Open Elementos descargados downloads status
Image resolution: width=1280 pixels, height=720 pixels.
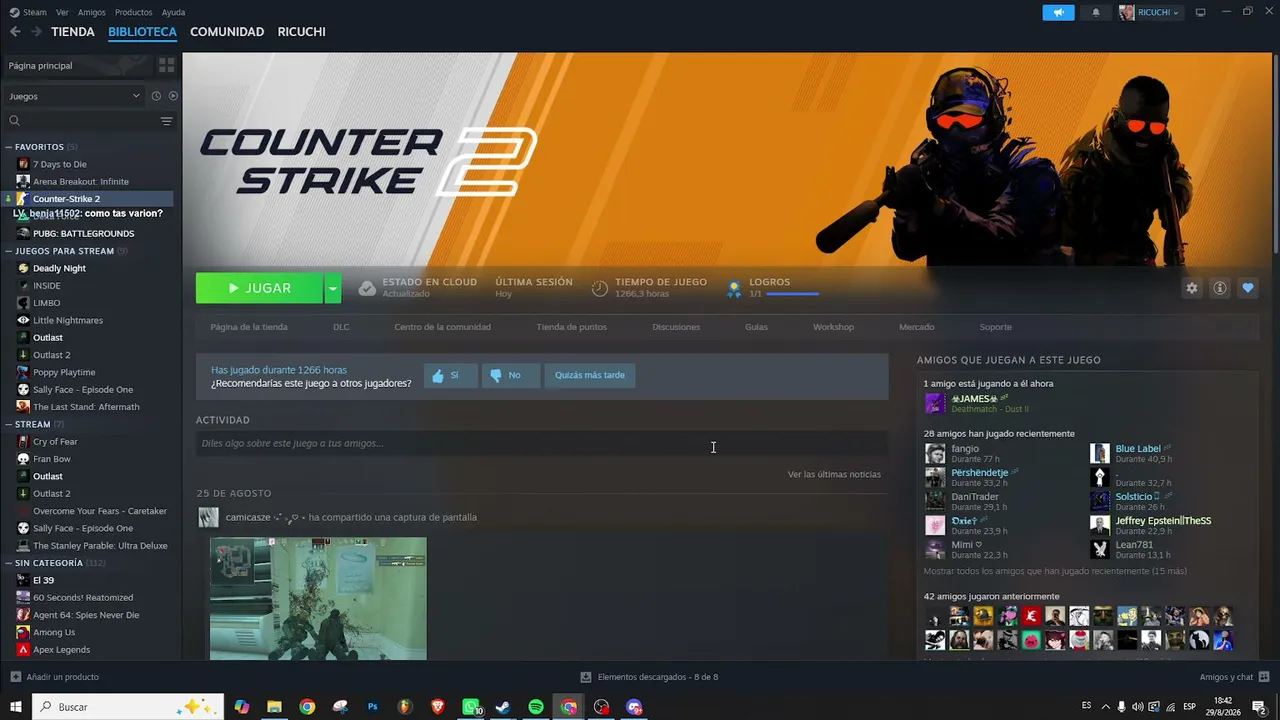pyautogui.click(x=649, y=677)
